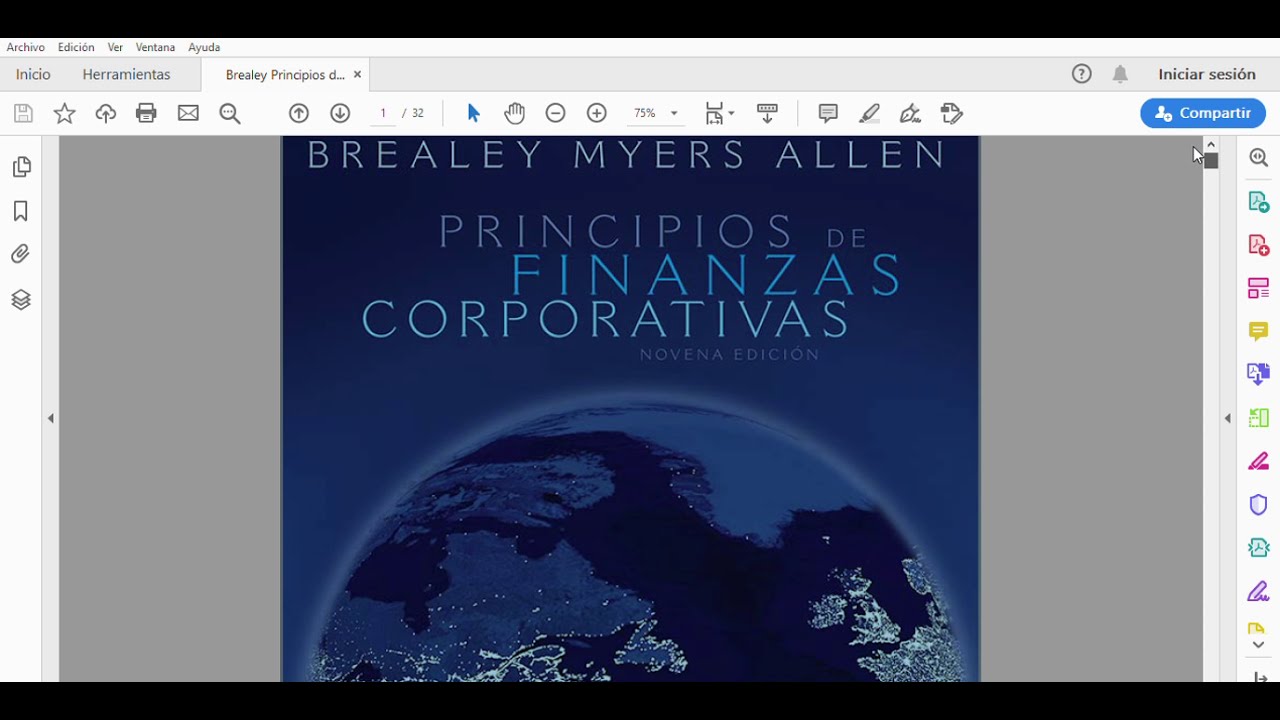Open the search tools magnifier in right pane
Screen dimensions: 1280x720
[x=1259, y=158]
